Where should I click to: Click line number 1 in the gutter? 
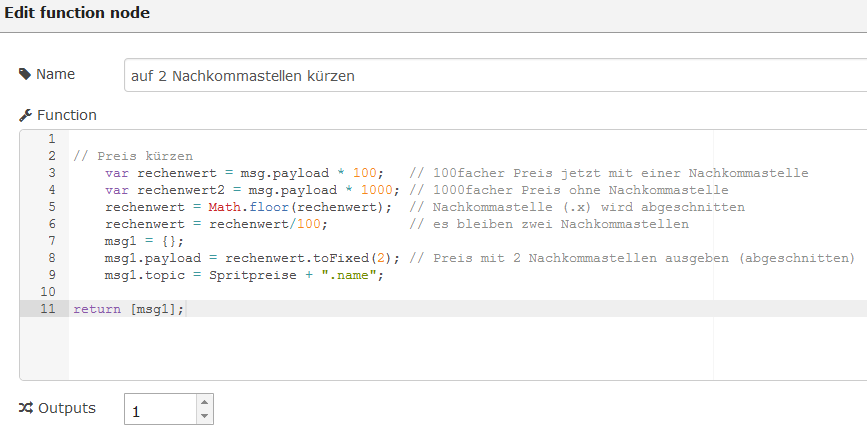point(51,139)
